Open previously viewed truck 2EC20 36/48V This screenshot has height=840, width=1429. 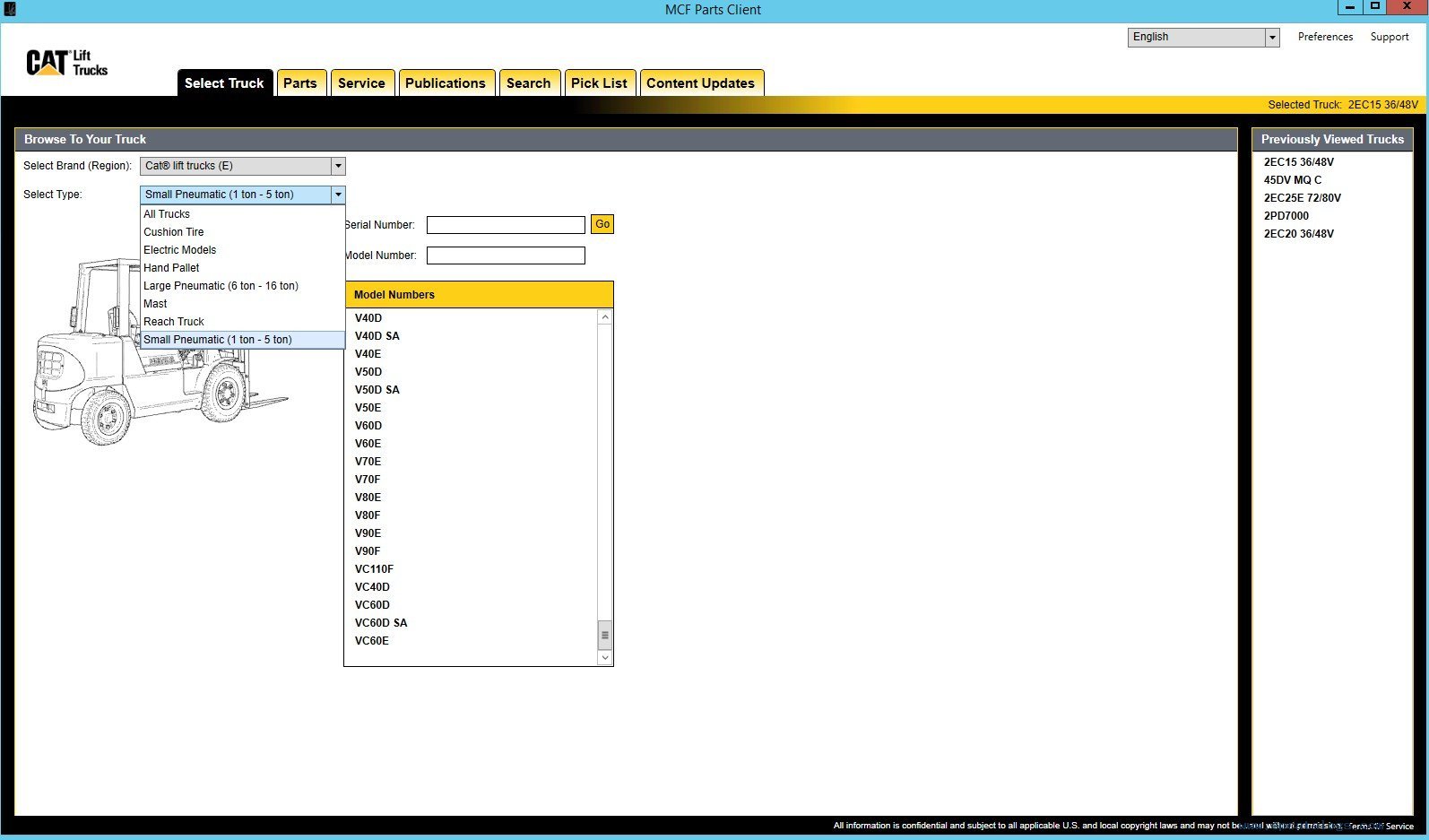pos(1299,234)
